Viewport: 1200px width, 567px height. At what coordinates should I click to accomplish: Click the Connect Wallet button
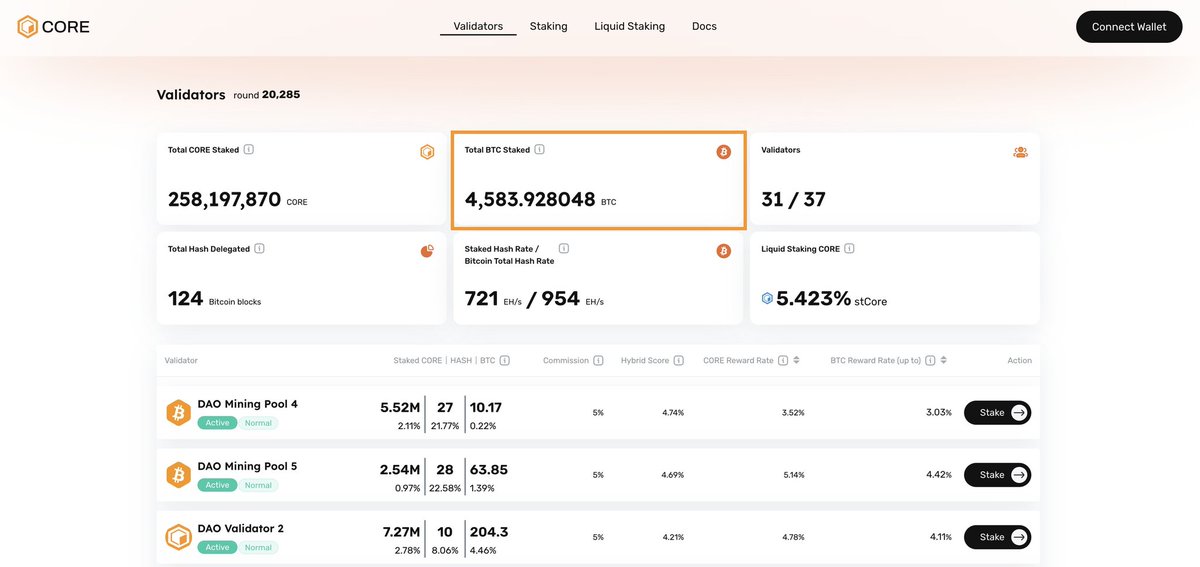pyautogui.click(x=1129, y=27)
